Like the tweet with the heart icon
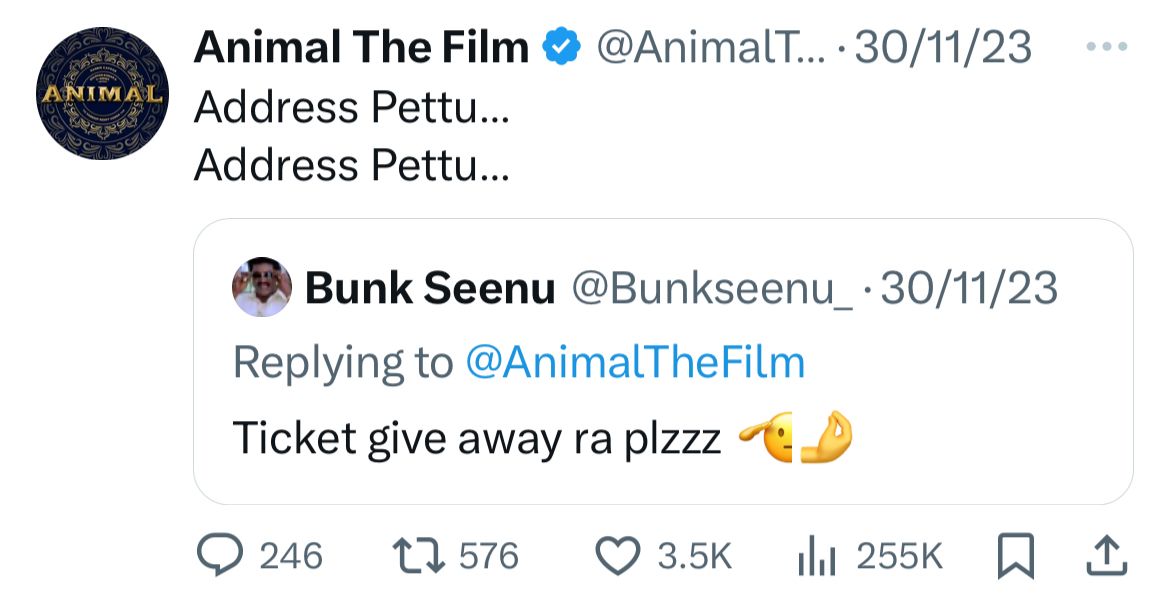The width and height of the screenshot is (1170, 615). click(617, 556)
